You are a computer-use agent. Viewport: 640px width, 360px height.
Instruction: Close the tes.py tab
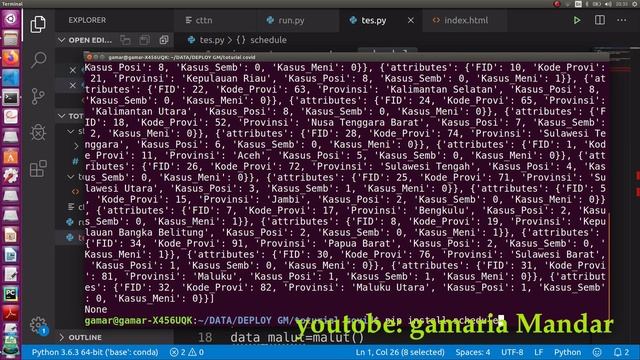tap(411, 20)
